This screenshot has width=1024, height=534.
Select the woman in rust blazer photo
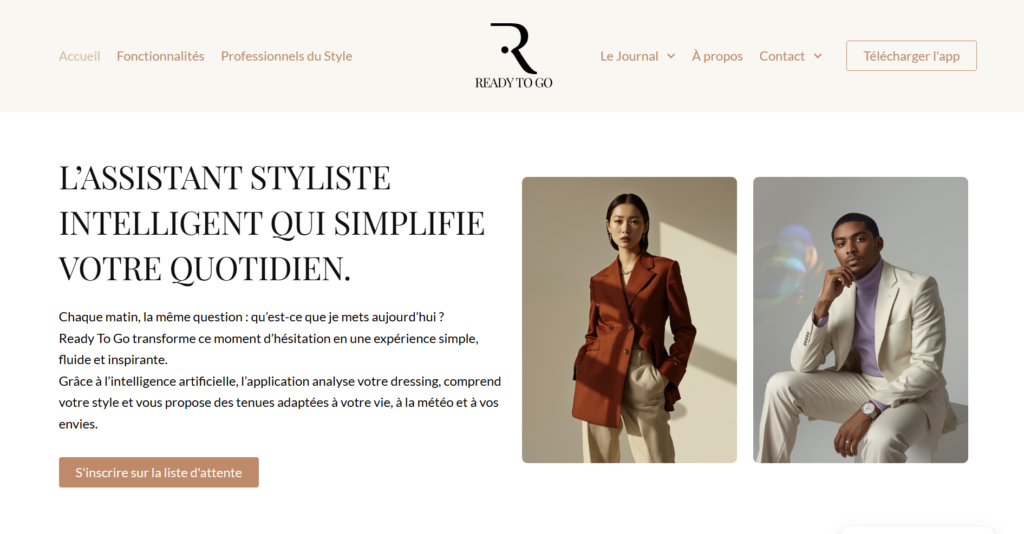tap(630, 320)
